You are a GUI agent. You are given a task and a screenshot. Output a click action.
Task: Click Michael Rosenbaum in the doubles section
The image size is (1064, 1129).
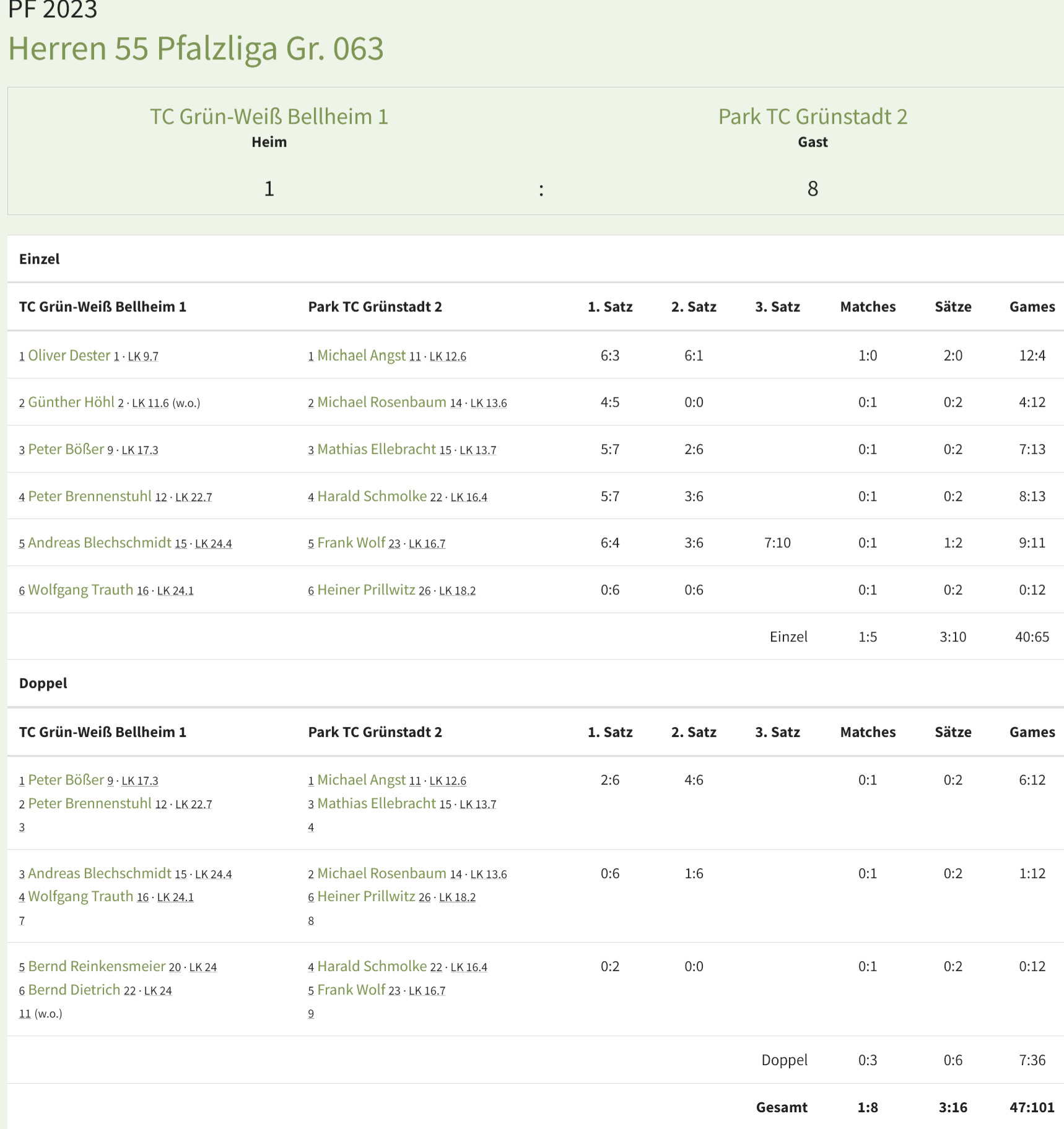(x=382, y=874)
